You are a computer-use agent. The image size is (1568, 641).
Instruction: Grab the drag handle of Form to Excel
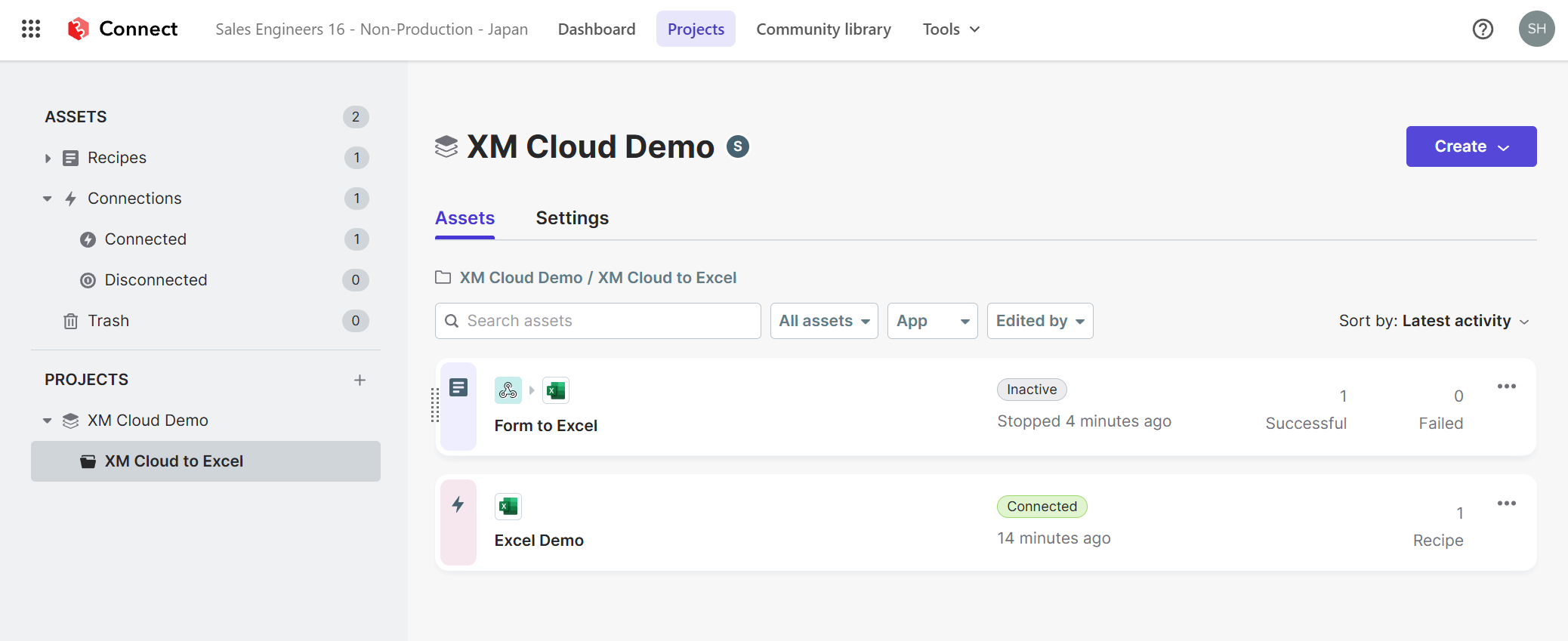tap(435, 405)
